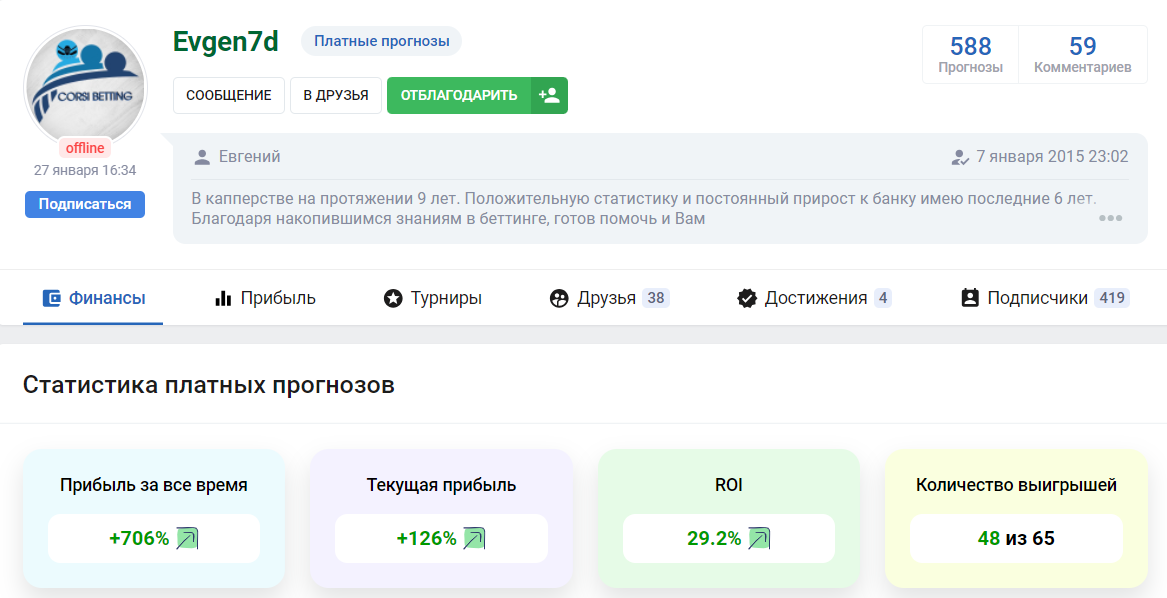Click the bar chart icon beside Прибыль
The width and height of the screenshot is (1167, 598).
[223, 298]
